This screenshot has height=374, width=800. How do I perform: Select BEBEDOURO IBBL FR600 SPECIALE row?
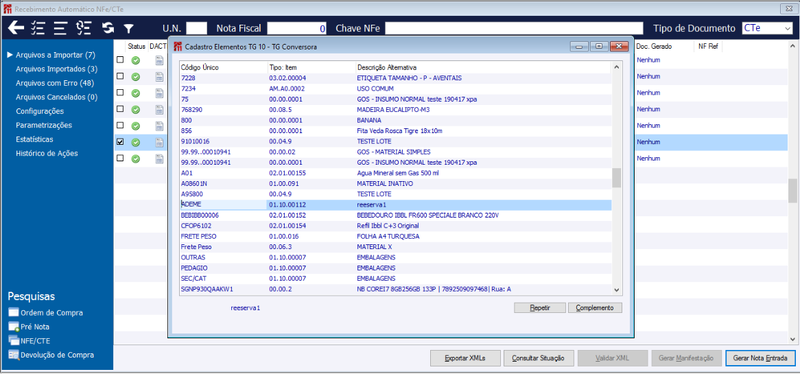pos(395,215)
